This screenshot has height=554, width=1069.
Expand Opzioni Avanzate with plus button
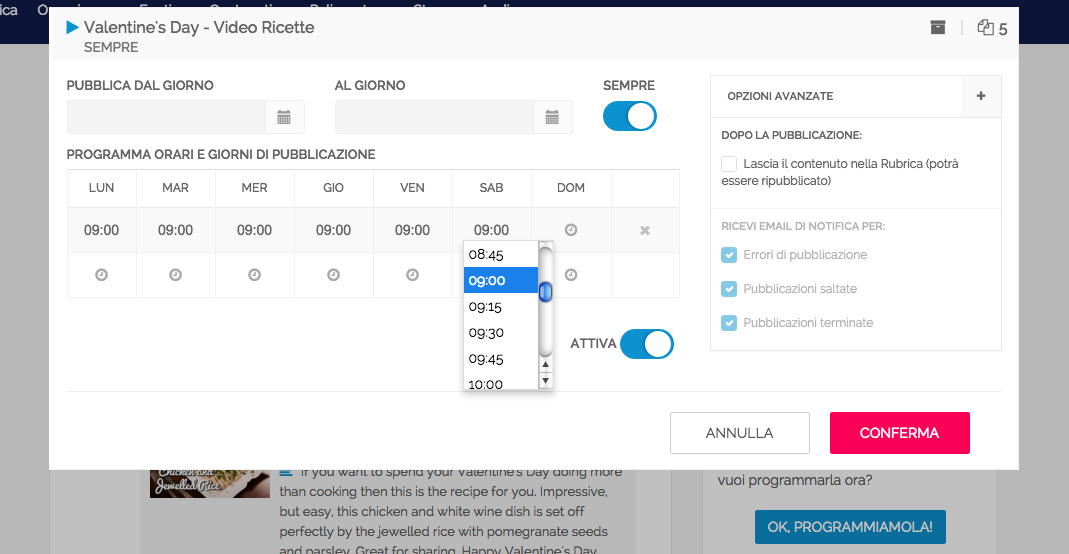point(980,96)
